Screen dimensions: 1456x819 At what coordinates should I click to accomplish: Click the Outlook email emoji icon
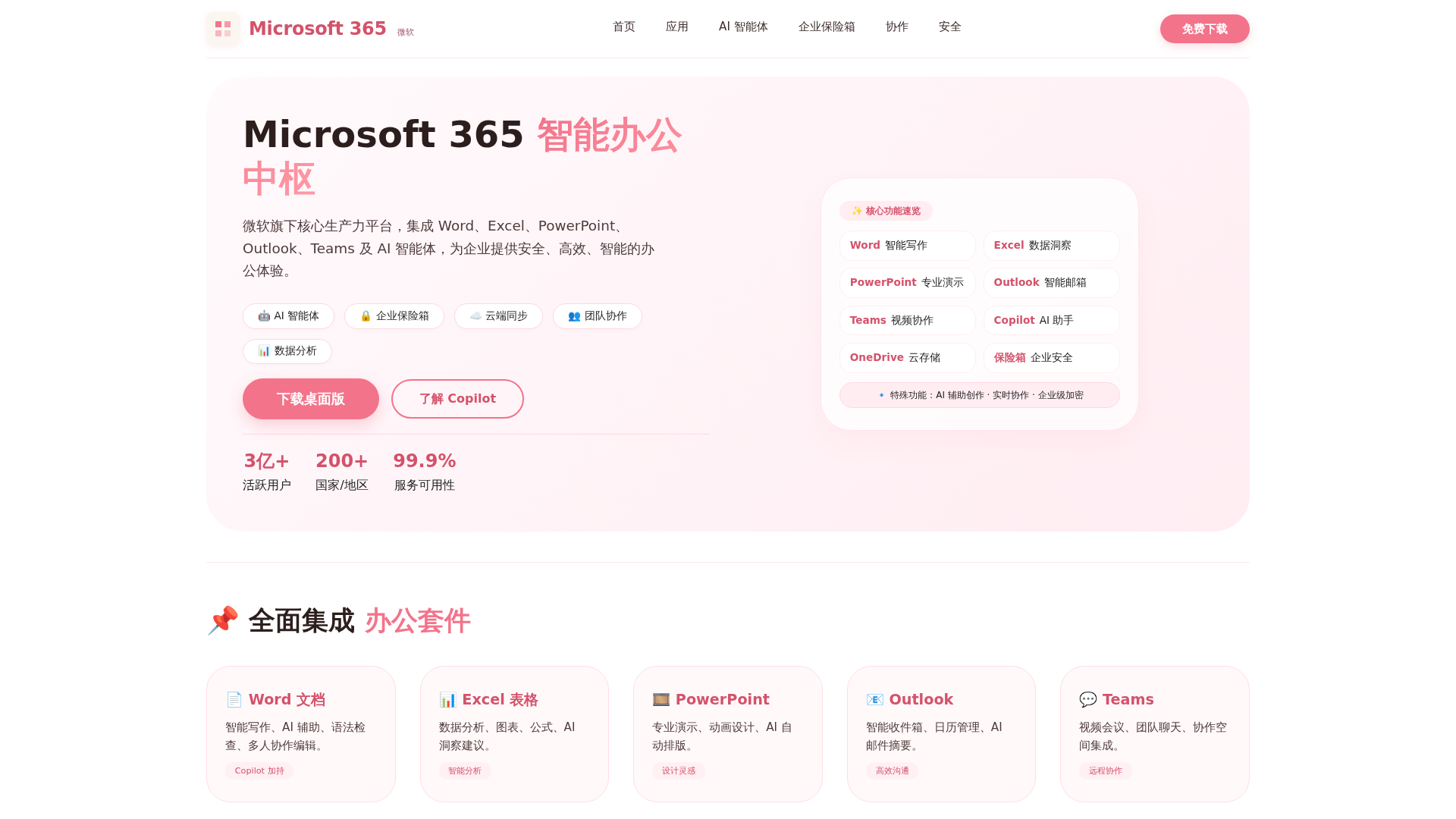[875, 699]
